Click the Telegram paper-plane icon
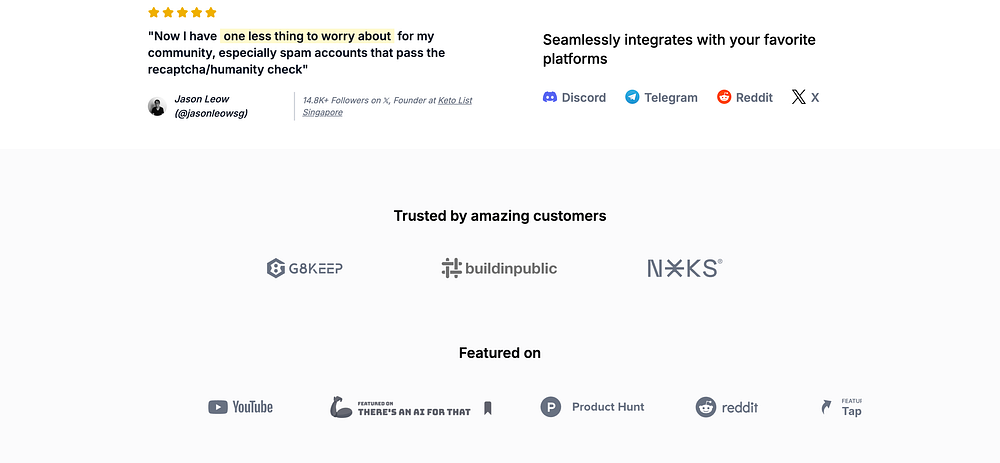 (632, 97)
